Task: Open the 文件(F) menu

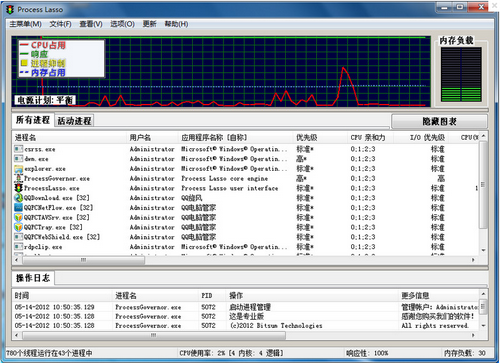Action: (60, 24)
